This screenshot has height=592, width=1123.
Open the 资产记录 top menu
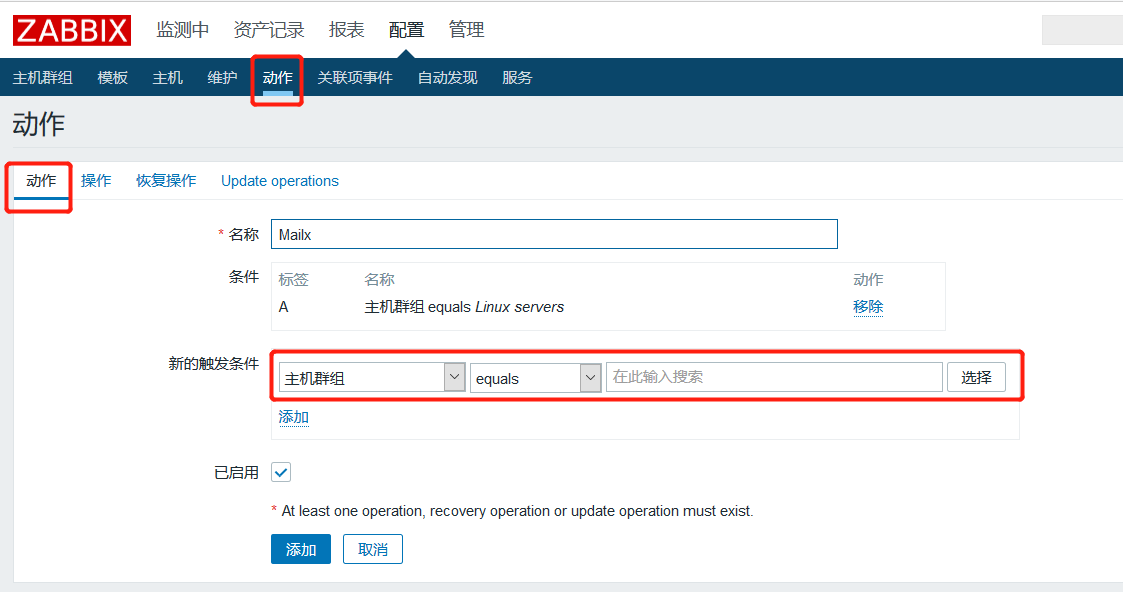(269, 30)
